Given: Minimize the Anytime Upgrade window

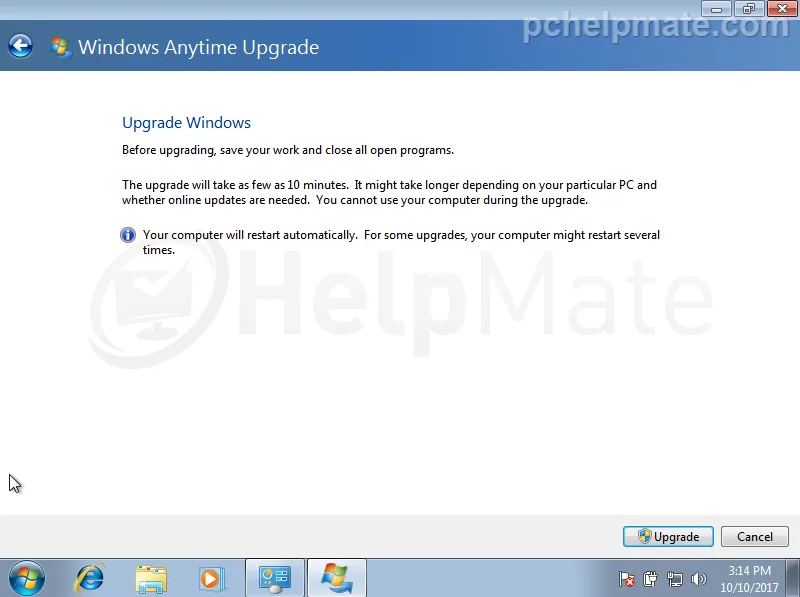Looking at the screenshot, I should coord(716,9).
